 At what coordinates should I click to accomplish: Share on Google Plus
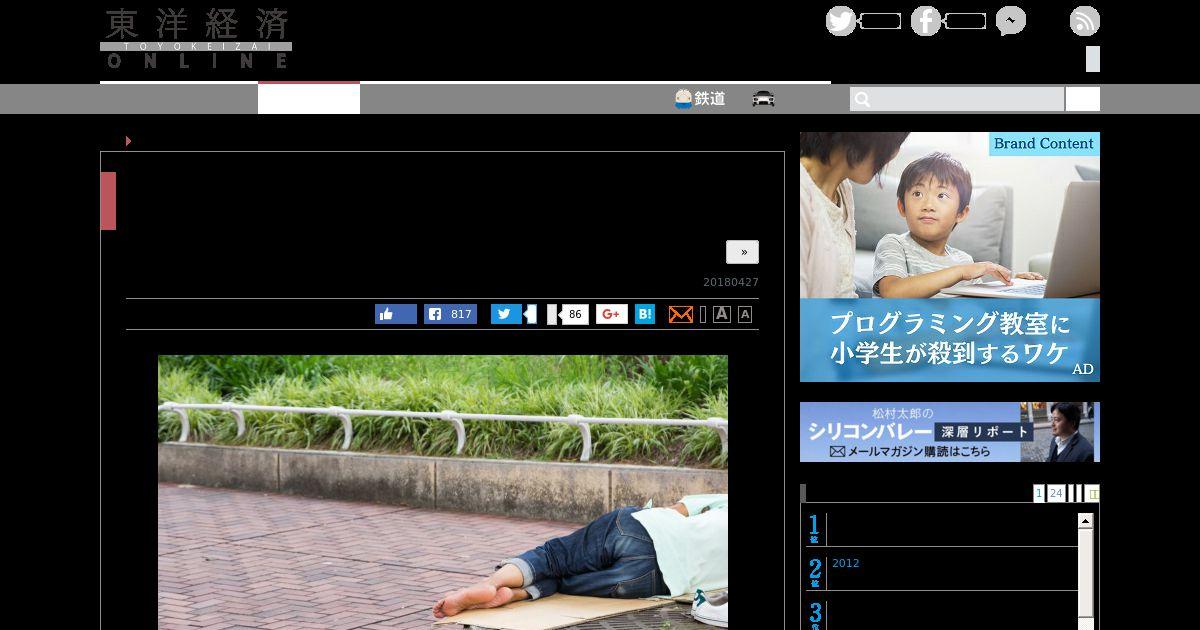[x=612, y=314]
